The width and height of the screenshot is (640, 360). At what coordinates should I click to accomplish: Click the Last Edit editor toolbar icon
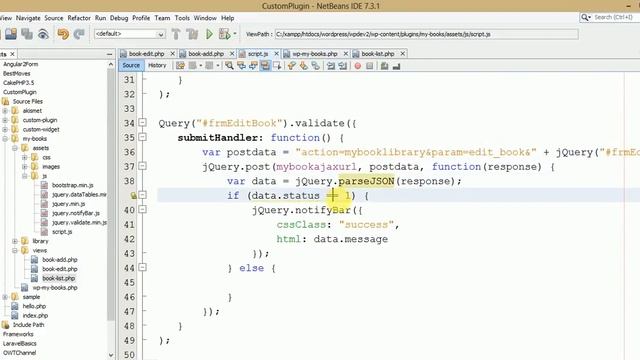pos(180,66)
